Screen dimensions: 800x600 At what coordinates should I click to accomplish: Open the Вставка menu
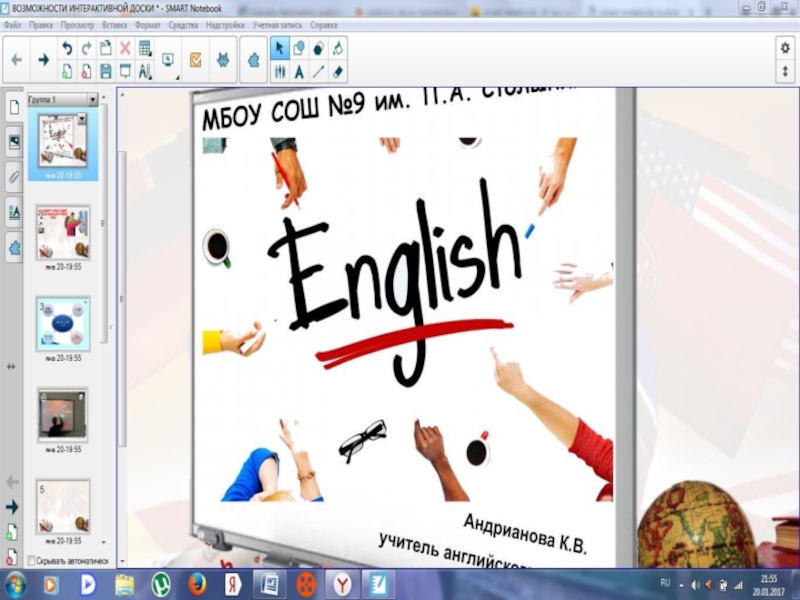(x=114, y=25)
